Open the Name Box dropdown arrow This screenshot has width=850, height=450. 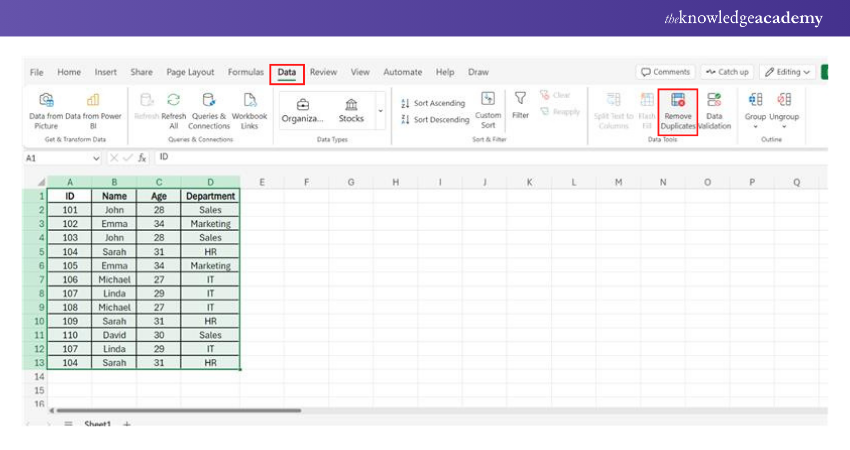(x=96, y=158)
